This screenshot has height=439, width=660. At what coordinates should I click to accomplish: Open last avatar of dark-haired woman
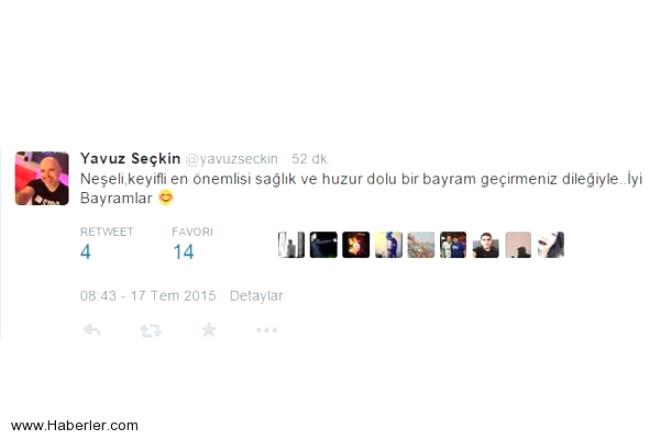(x=551, y=245)
